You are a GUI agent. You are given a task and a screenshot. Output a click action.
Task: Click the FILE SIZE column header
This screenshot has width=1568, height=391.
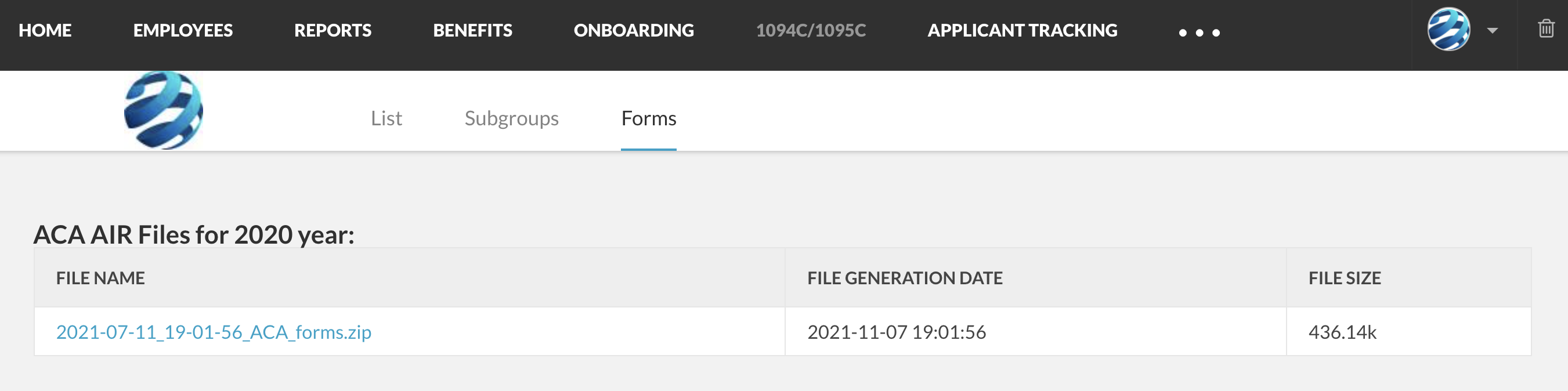tap(1345, 278)
